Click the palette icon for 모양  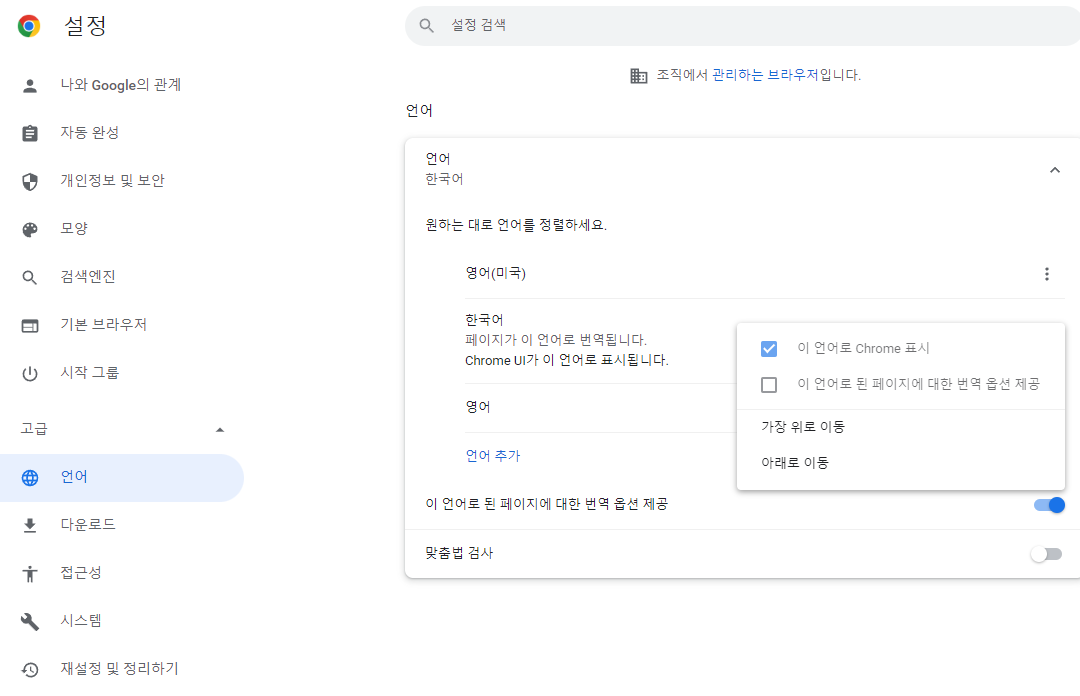tap(30, 229)
